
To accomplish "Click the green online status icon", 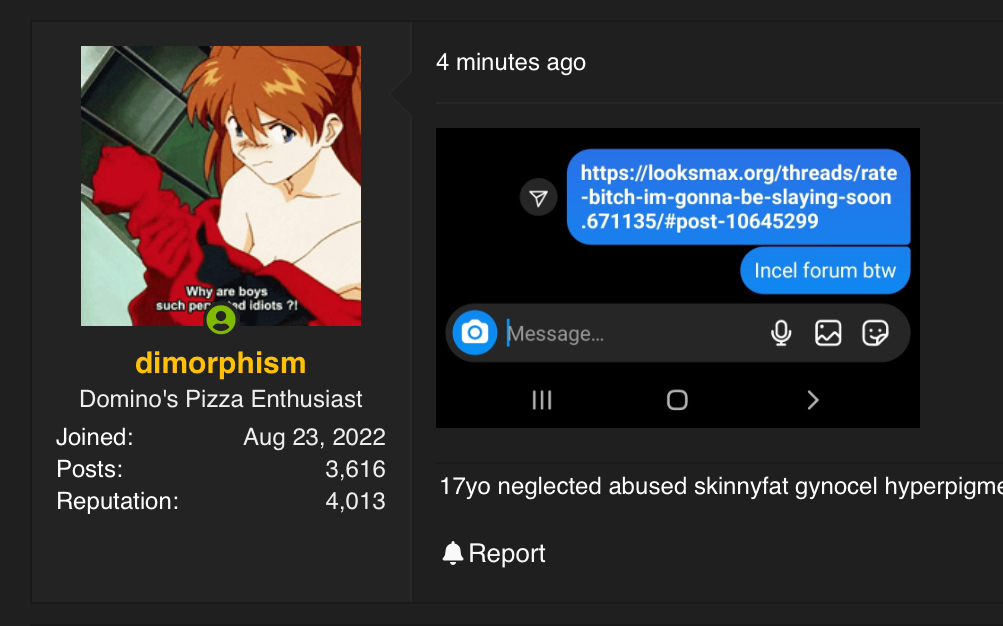I will (x=220, y=320).
